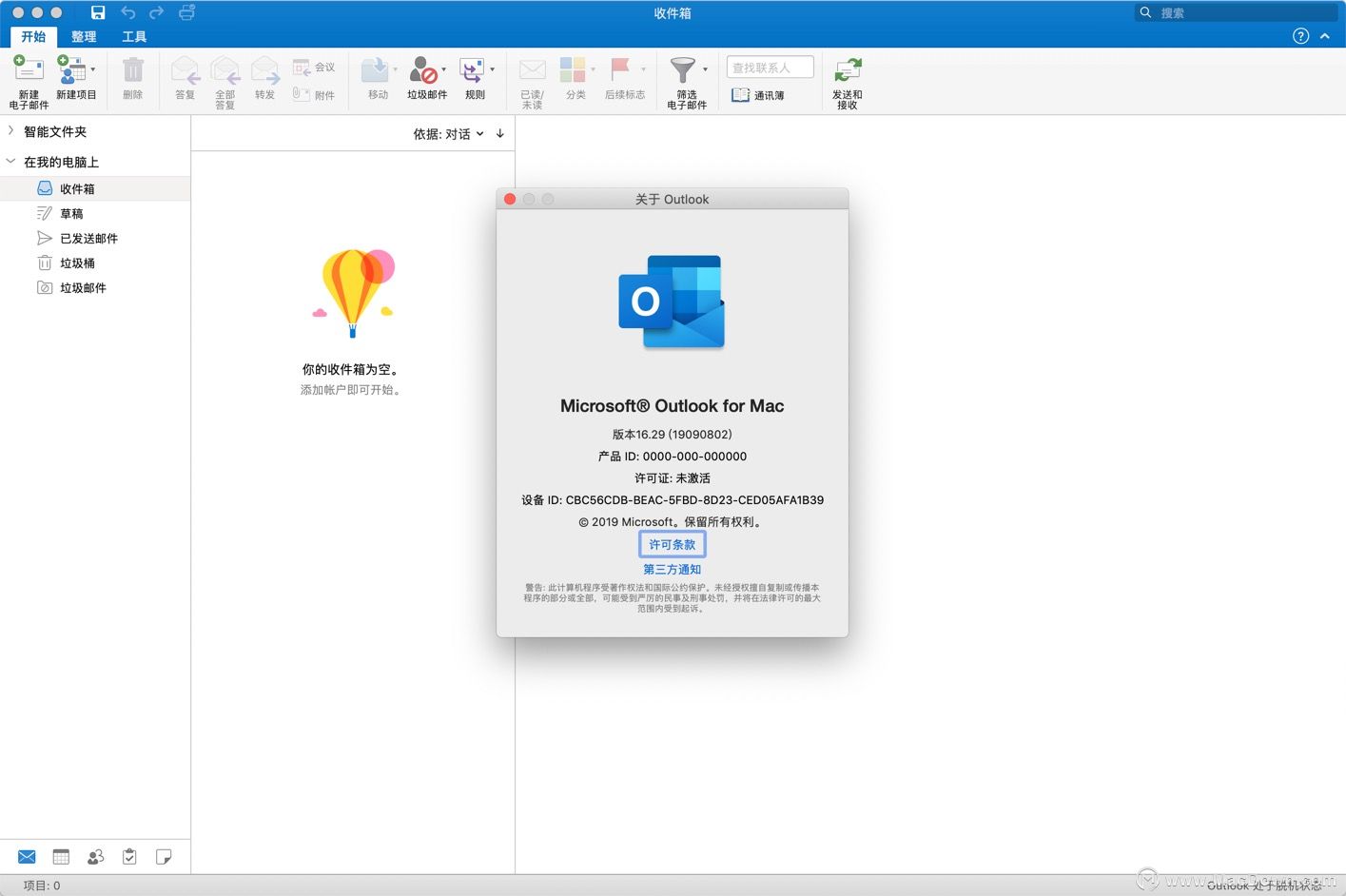The image size is (1346, 896).
Task: Click the Meeting (会议) toolbar button
Action: 314,67
